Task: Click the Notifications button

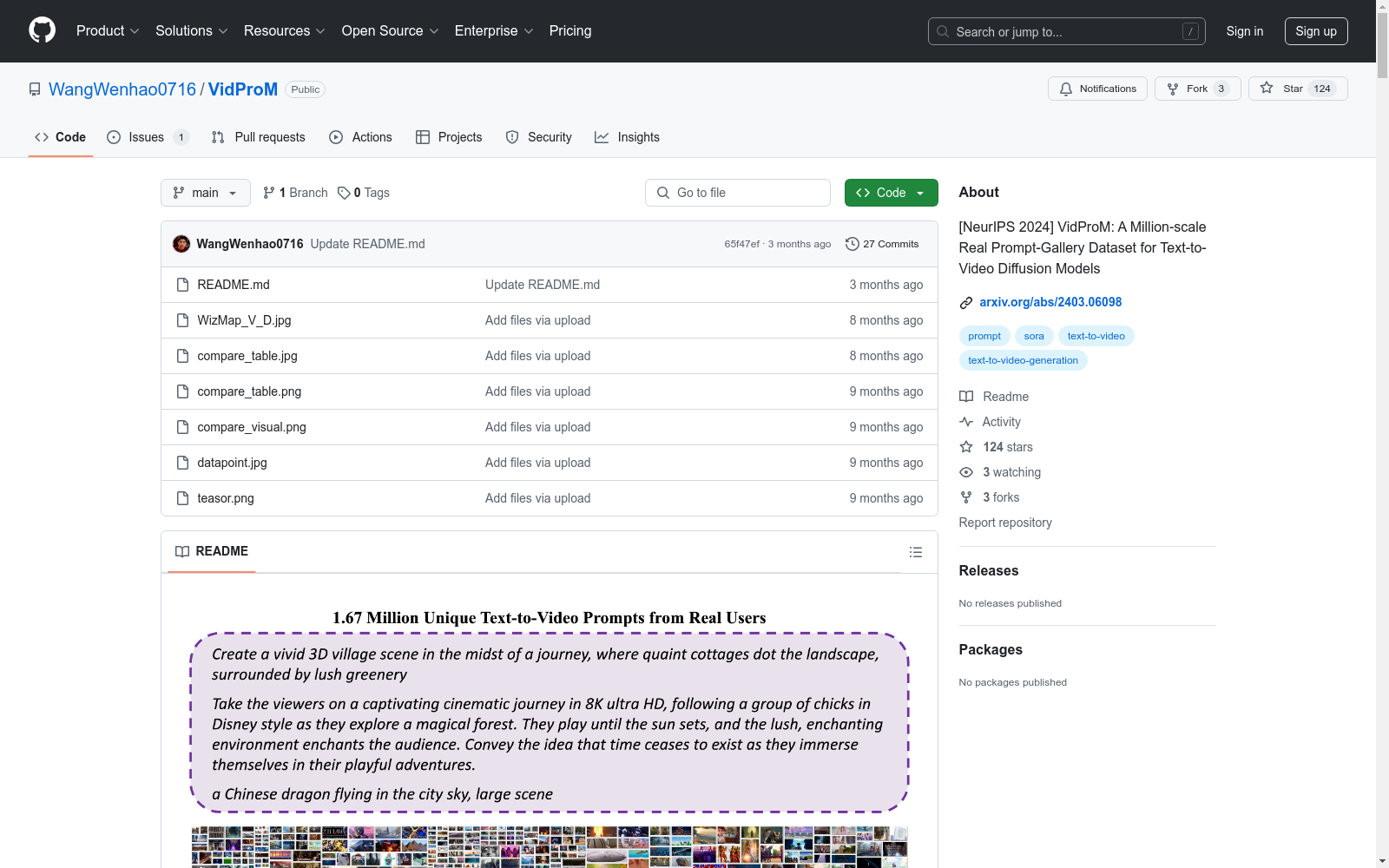Action: (1098, 89)
